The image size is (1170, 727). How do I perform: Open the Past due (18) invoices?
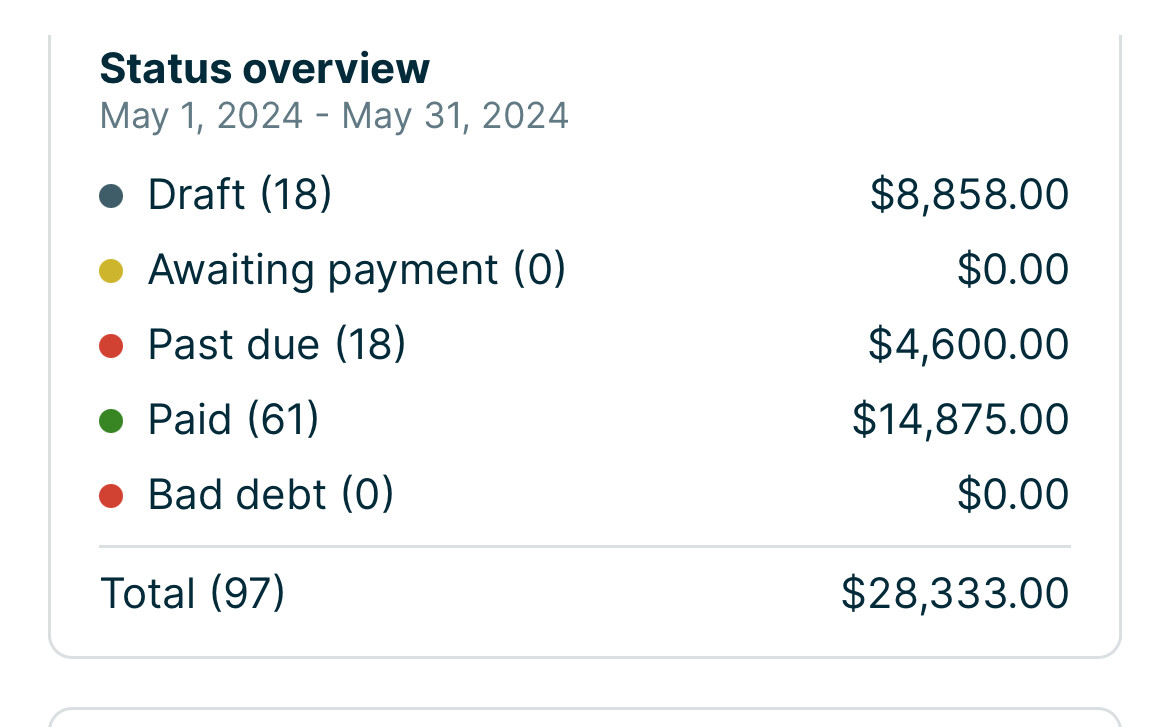pos(584,345)
